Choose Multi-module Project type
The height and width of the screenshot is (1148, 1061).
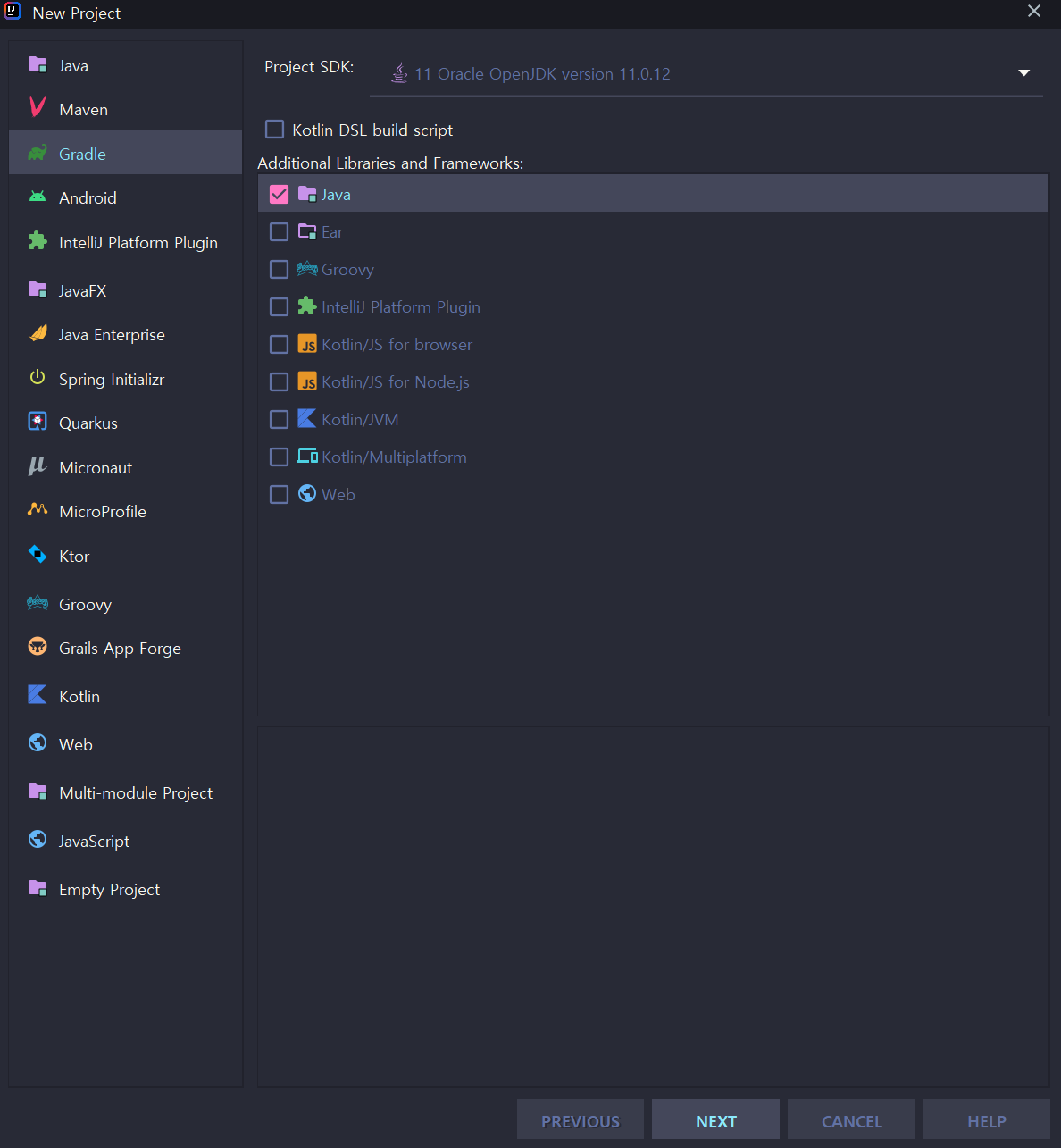click(125, 792)
